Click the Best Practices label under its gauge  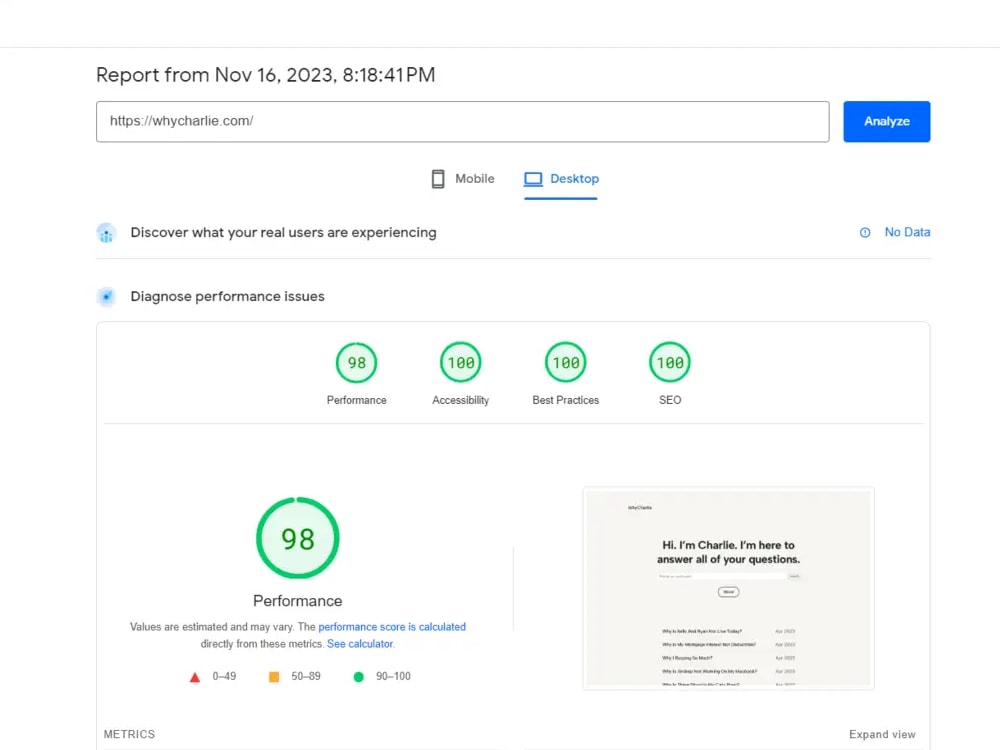[566, 401]
